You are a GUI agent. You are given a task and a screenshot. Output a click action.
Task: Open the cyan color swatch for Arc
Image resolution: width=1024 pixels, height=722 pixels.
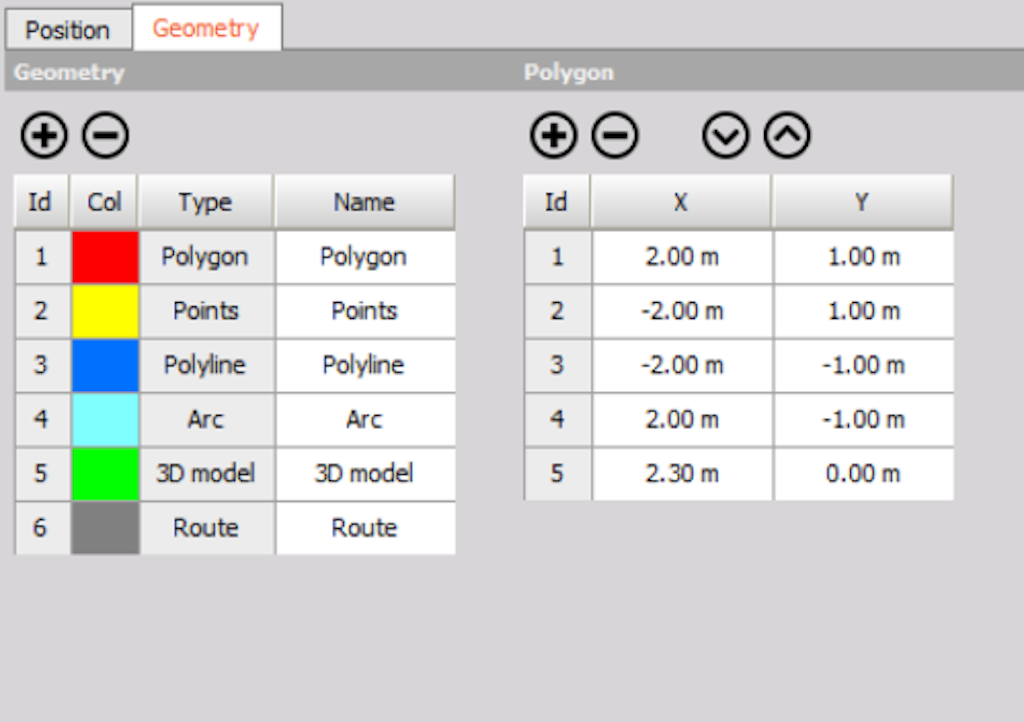point(105,419)
